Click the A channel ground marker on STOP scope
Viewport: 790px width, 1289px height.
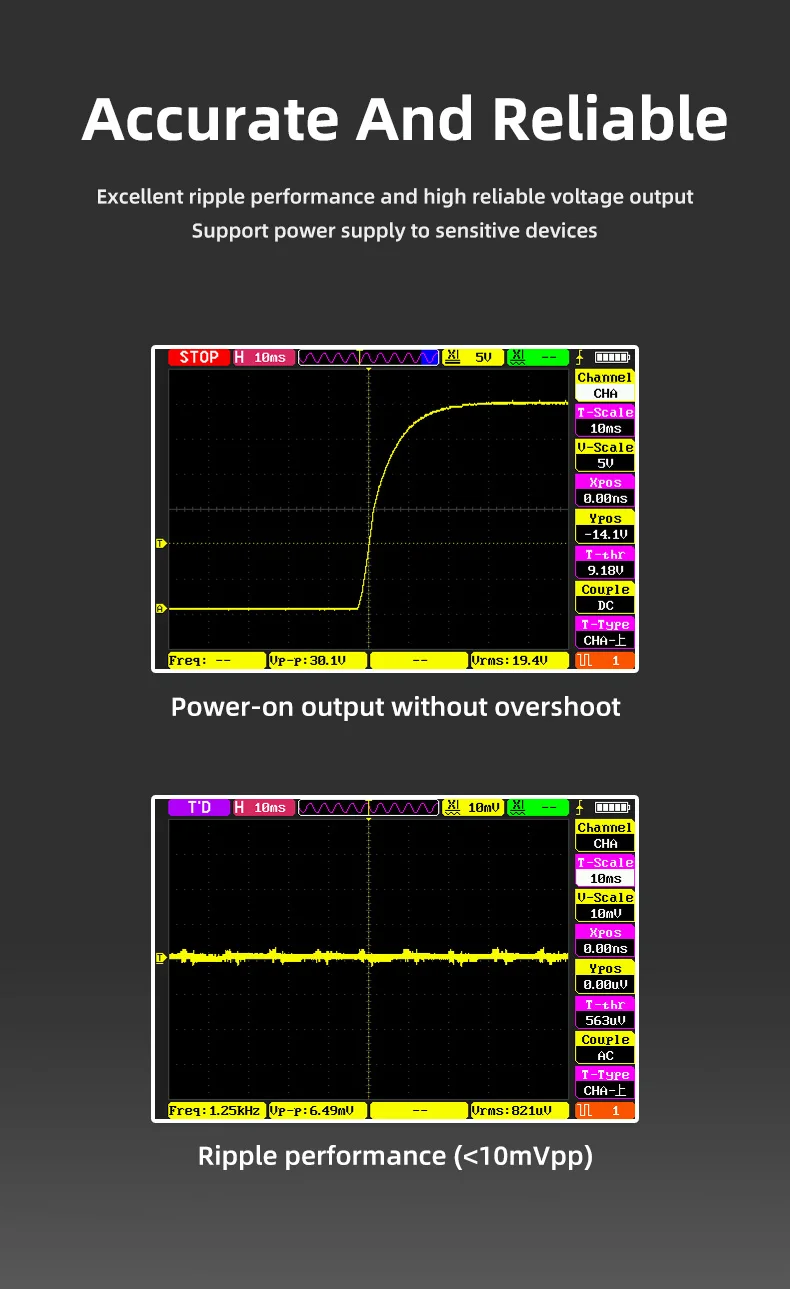pos(160,608)
